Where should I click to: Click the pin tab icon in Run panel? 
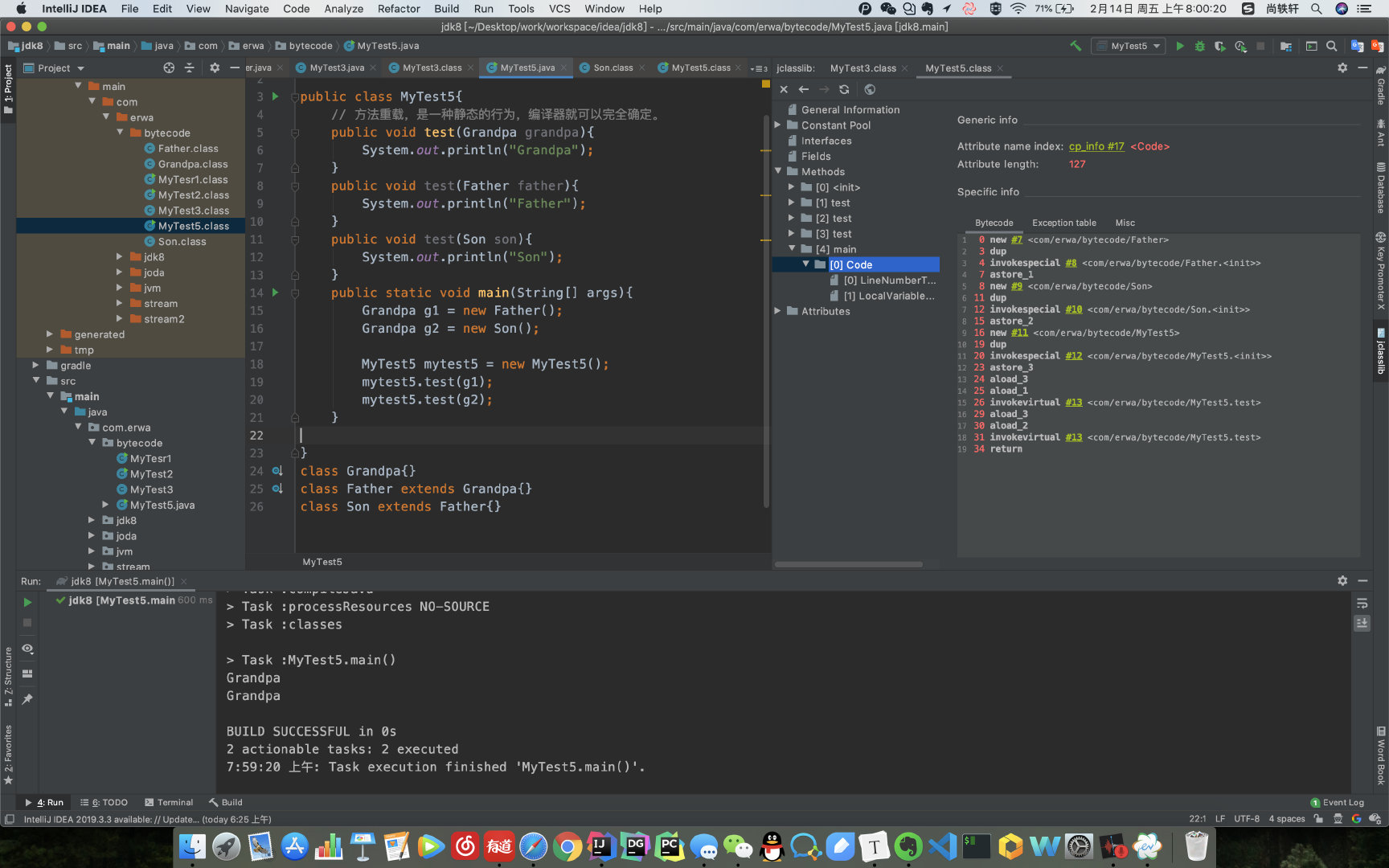point(27,699)
